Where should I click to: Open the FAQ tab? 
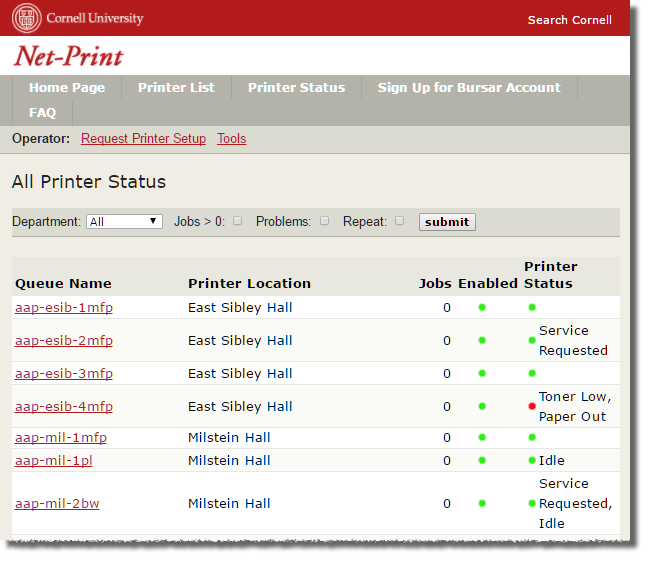pyautogui.click(x=43, y=112)
